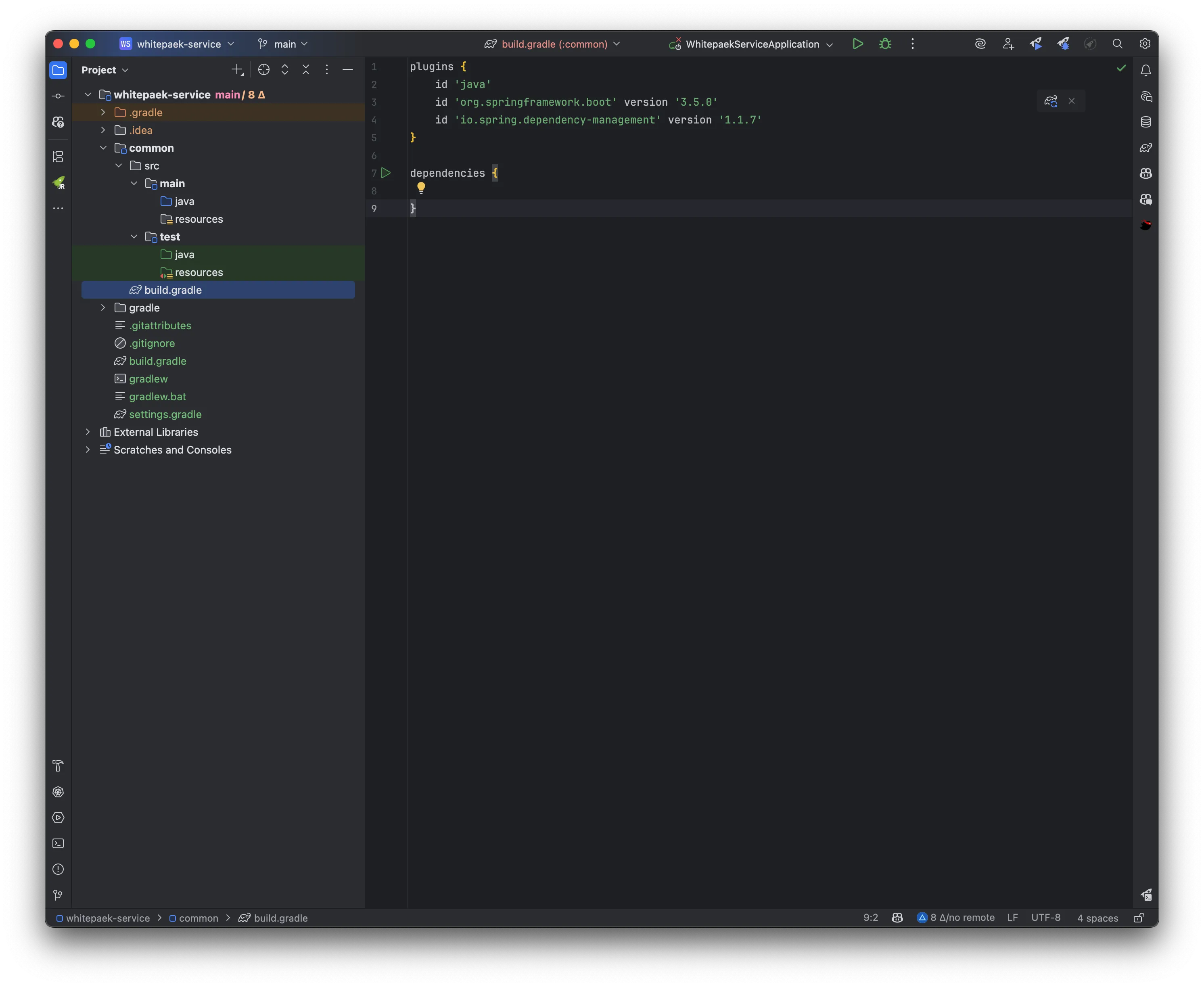Click the 9:2 line-column indicator
Screen dimensions: 1204x987
point(870,918)
